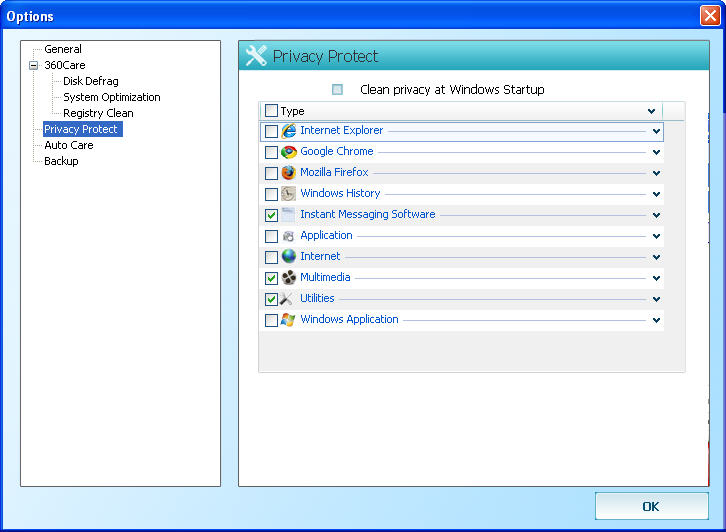Screen dimensions: 726x532
Task: Expand the Google Chrome row chevron
Action: coord(656,152)
